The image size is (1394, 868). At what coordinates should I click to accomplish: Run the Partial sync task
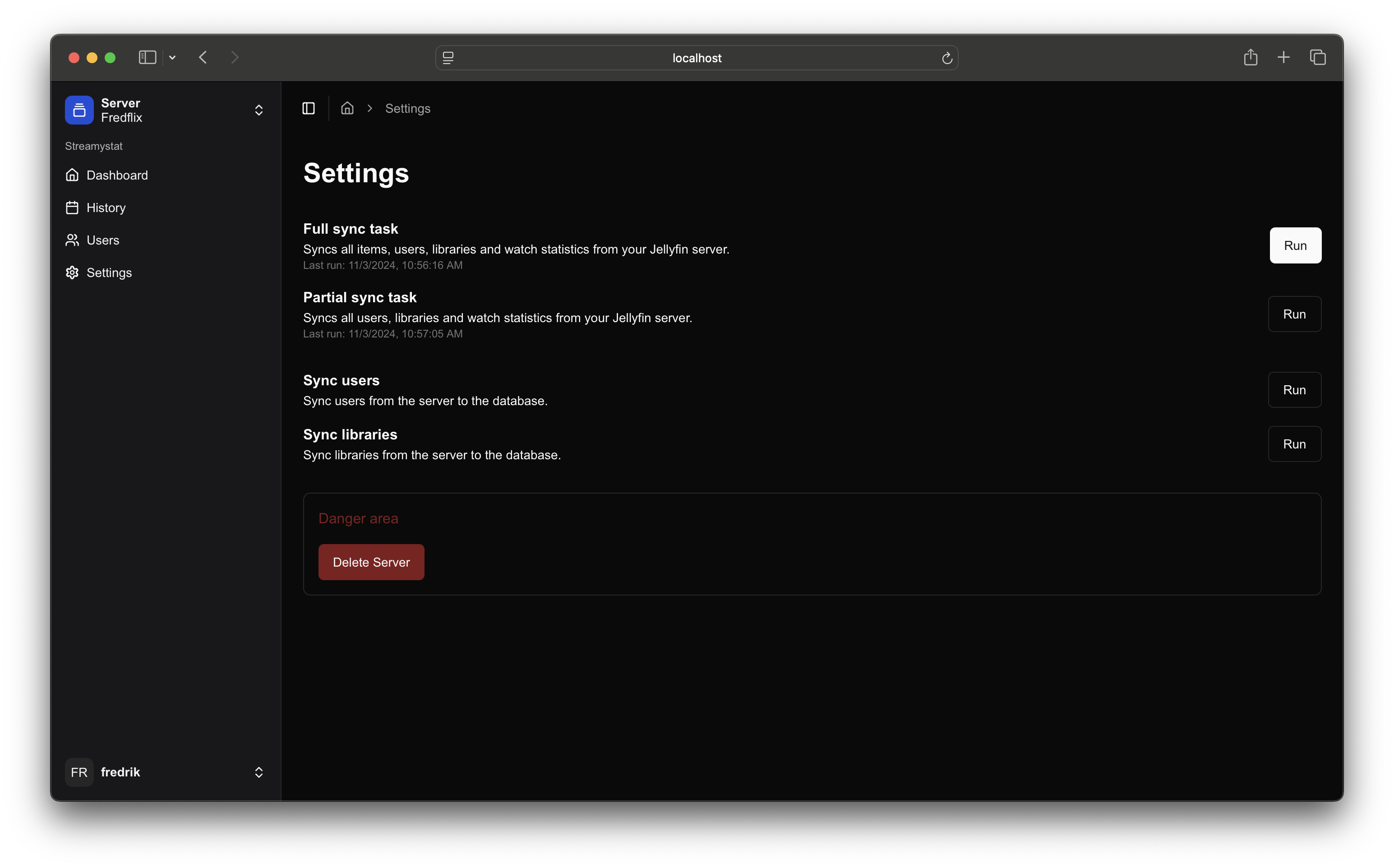pyautogui.click(x=1294, y=314)
